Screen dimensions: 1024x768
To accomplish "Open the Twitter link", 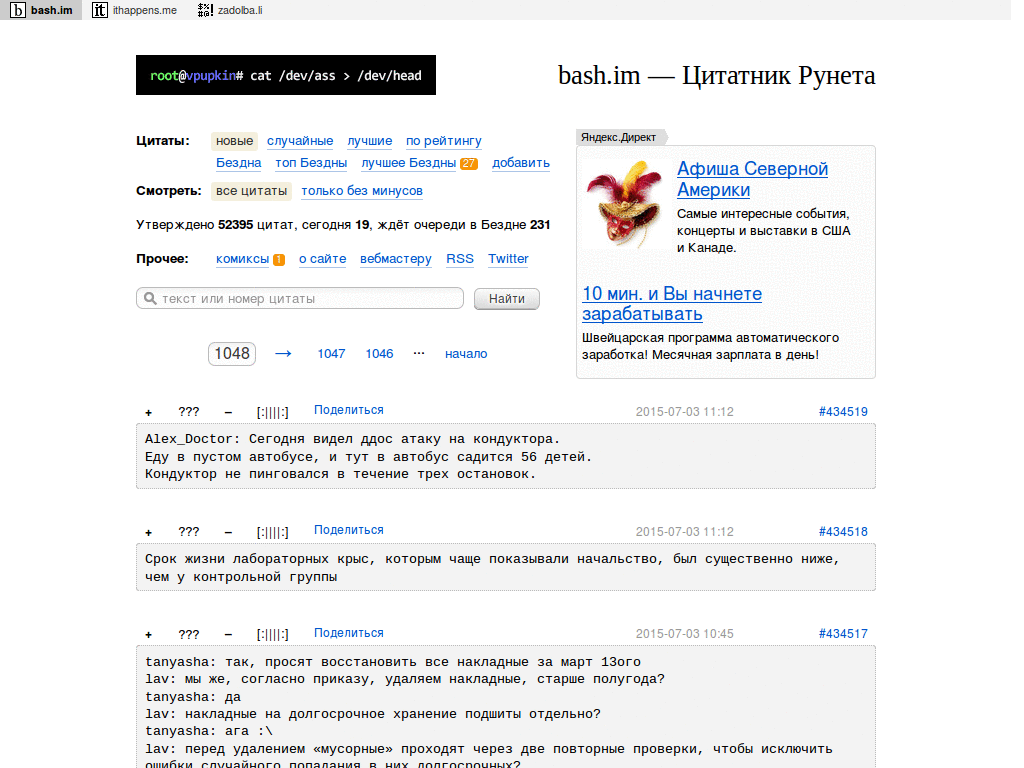I will pyautogui.click(x=508, y=259).
